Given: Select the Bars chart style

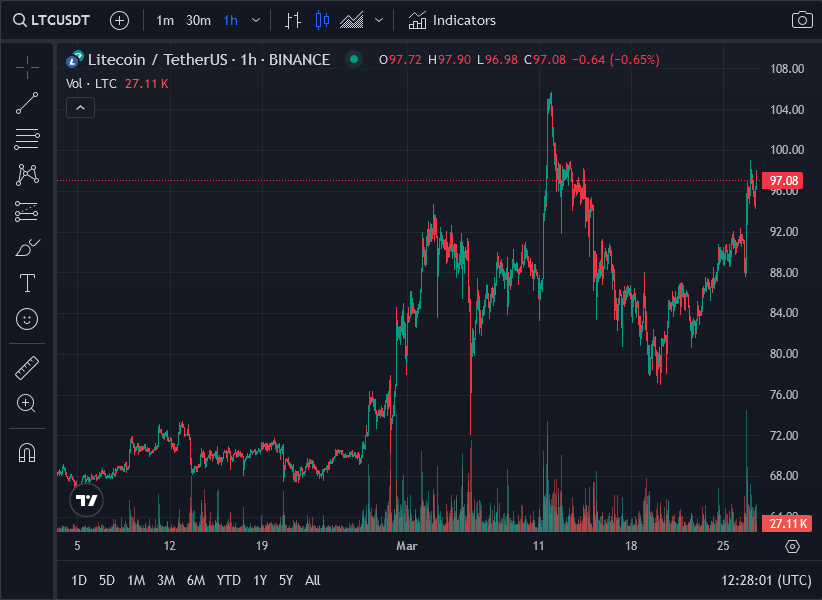Looking at the screenshot, I should [x=293, y=20].
